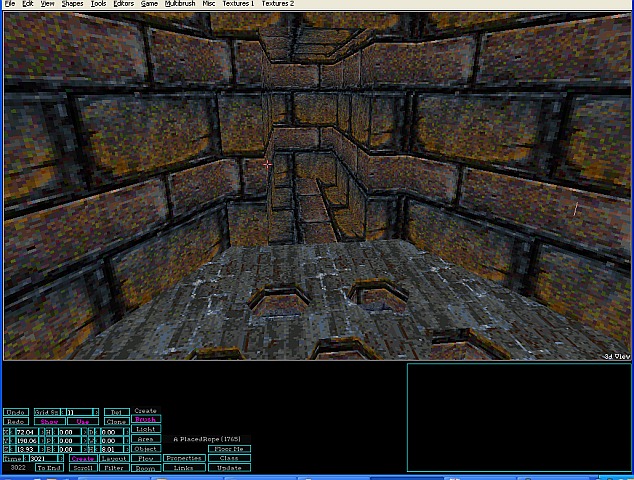Open the Textures 1 menu
This screenshot has height=480, width=634.
[x=237, y=4]
